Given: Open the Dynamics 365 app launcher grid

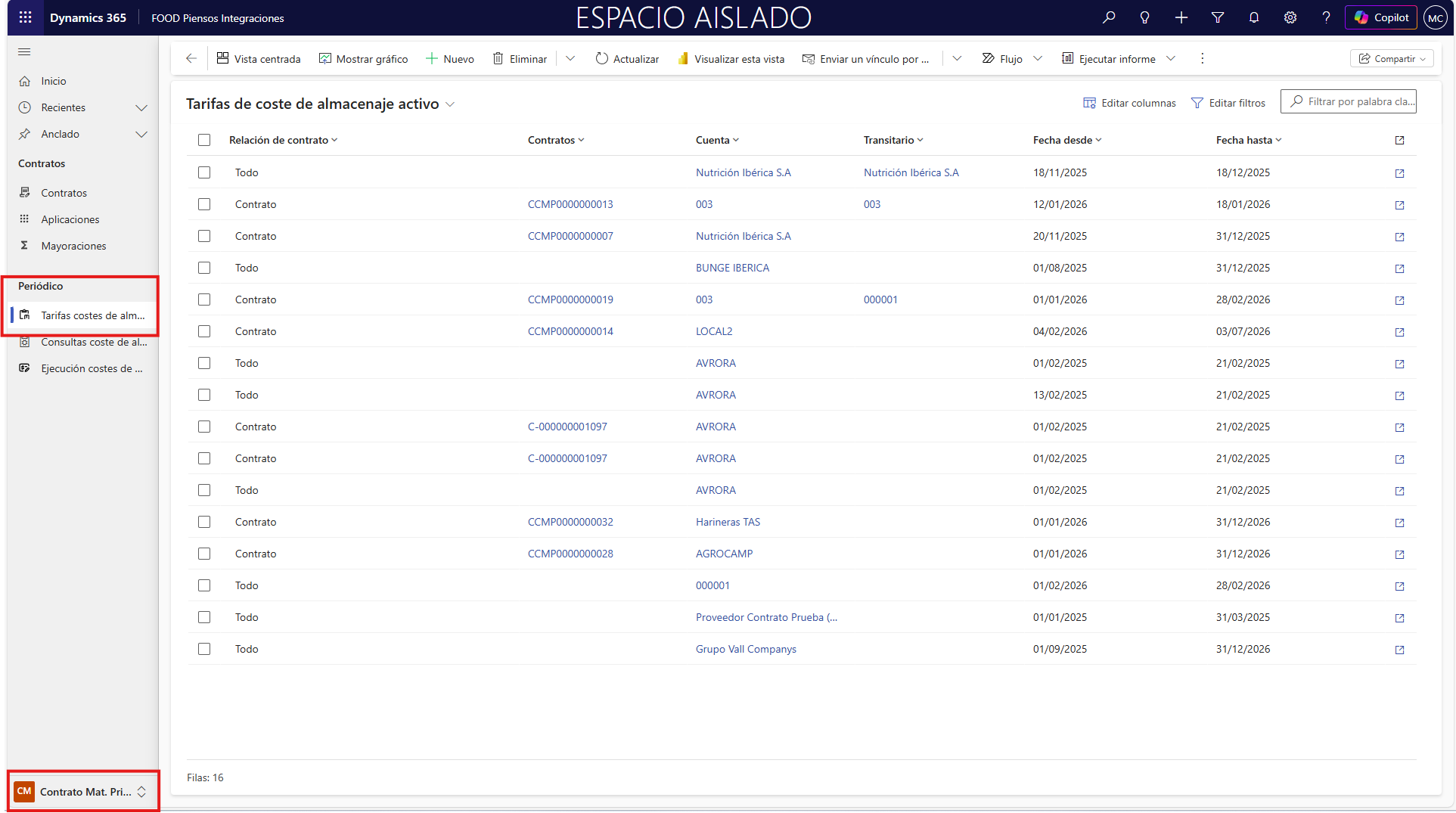Looking at the screenshot, I should (25, 17).
